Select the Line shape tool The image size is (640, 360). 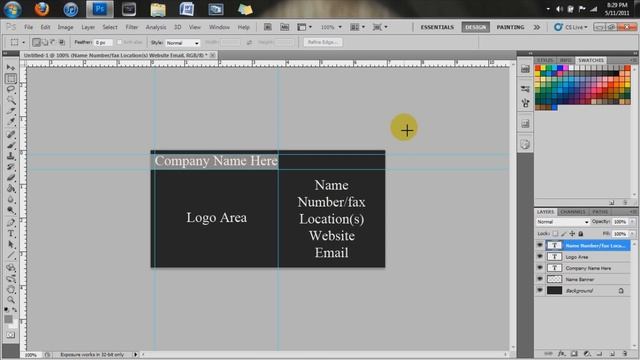point(11,256)
